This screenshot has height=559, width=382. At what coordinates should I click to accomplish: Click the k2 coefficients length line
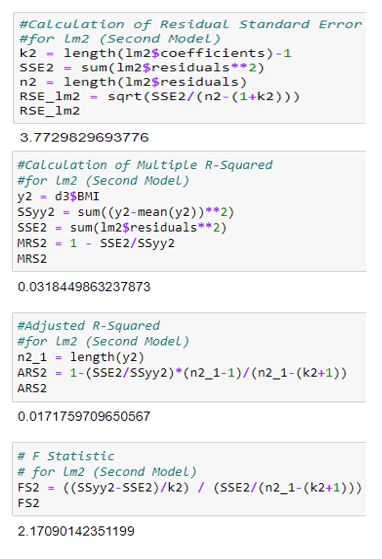[155, 53]
